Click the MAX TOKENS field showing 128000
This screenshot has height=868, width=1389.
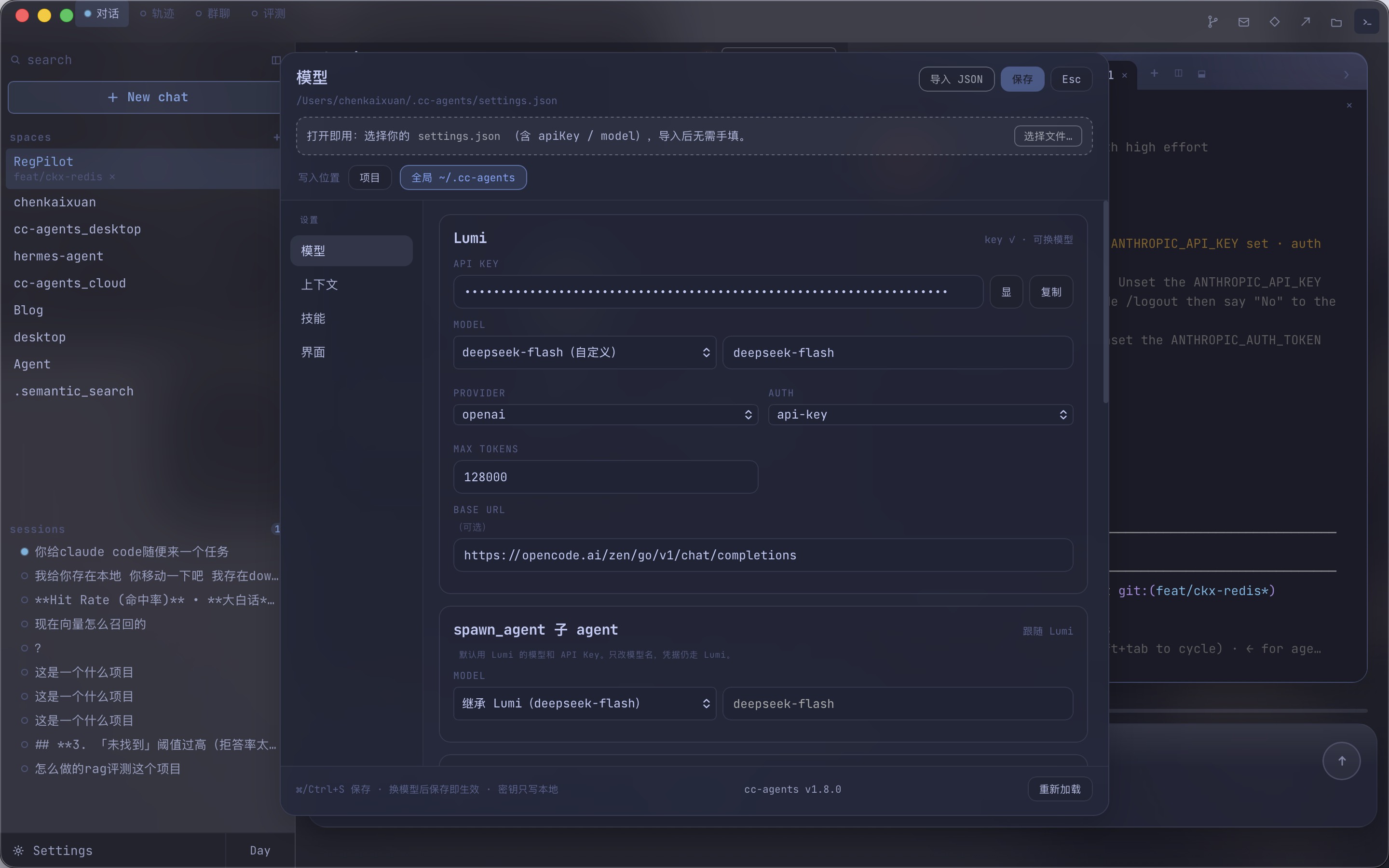606,476
